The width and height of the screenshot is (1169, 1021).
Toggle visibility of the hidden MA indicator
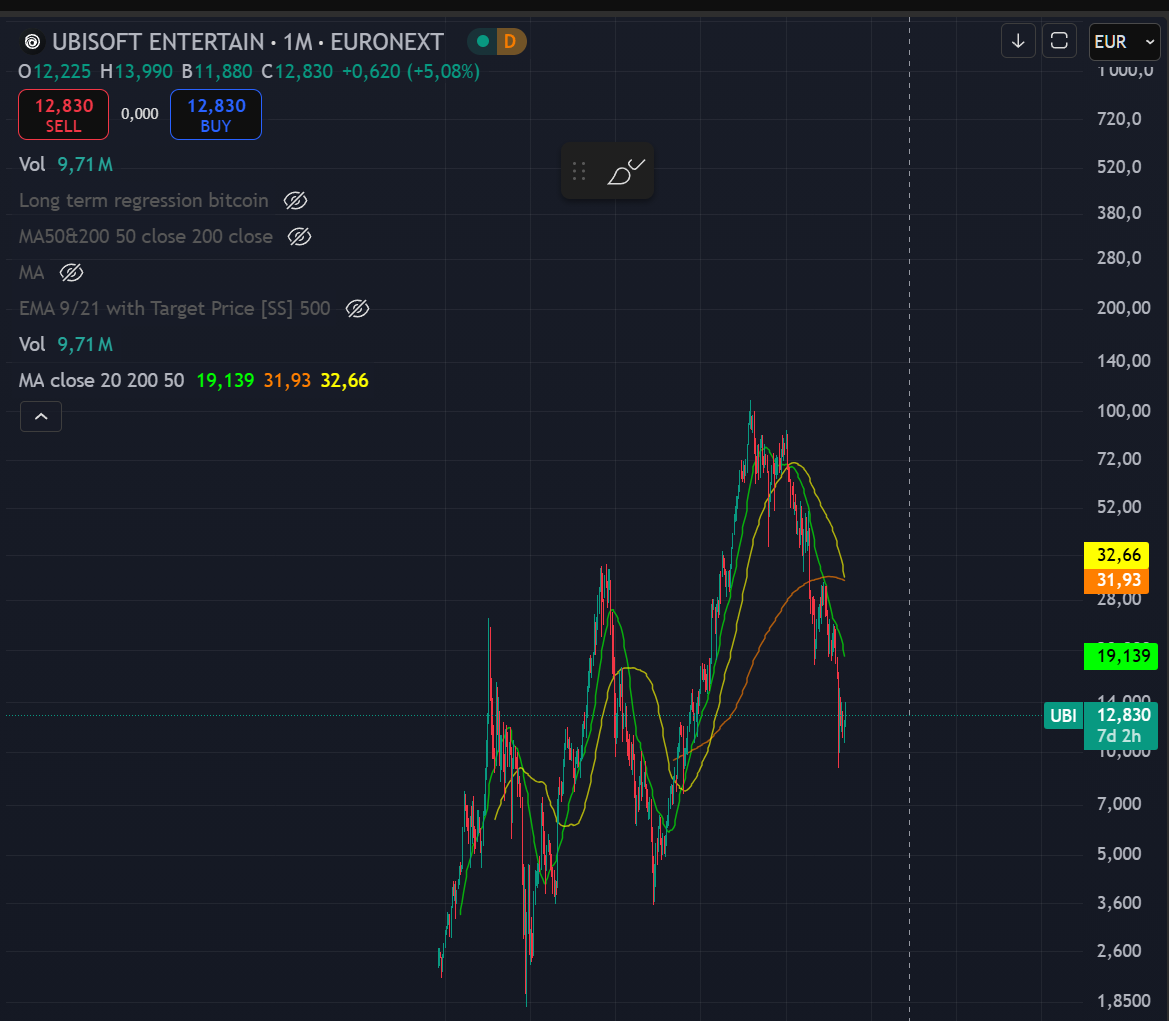(72, 273)
